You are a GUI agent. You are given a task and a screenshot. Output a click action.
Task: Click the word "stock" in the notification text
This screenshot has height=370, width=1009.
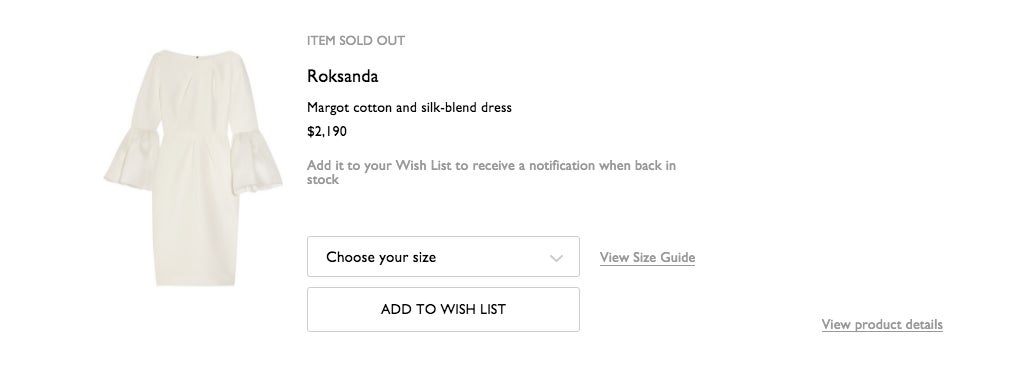[322, 180]
